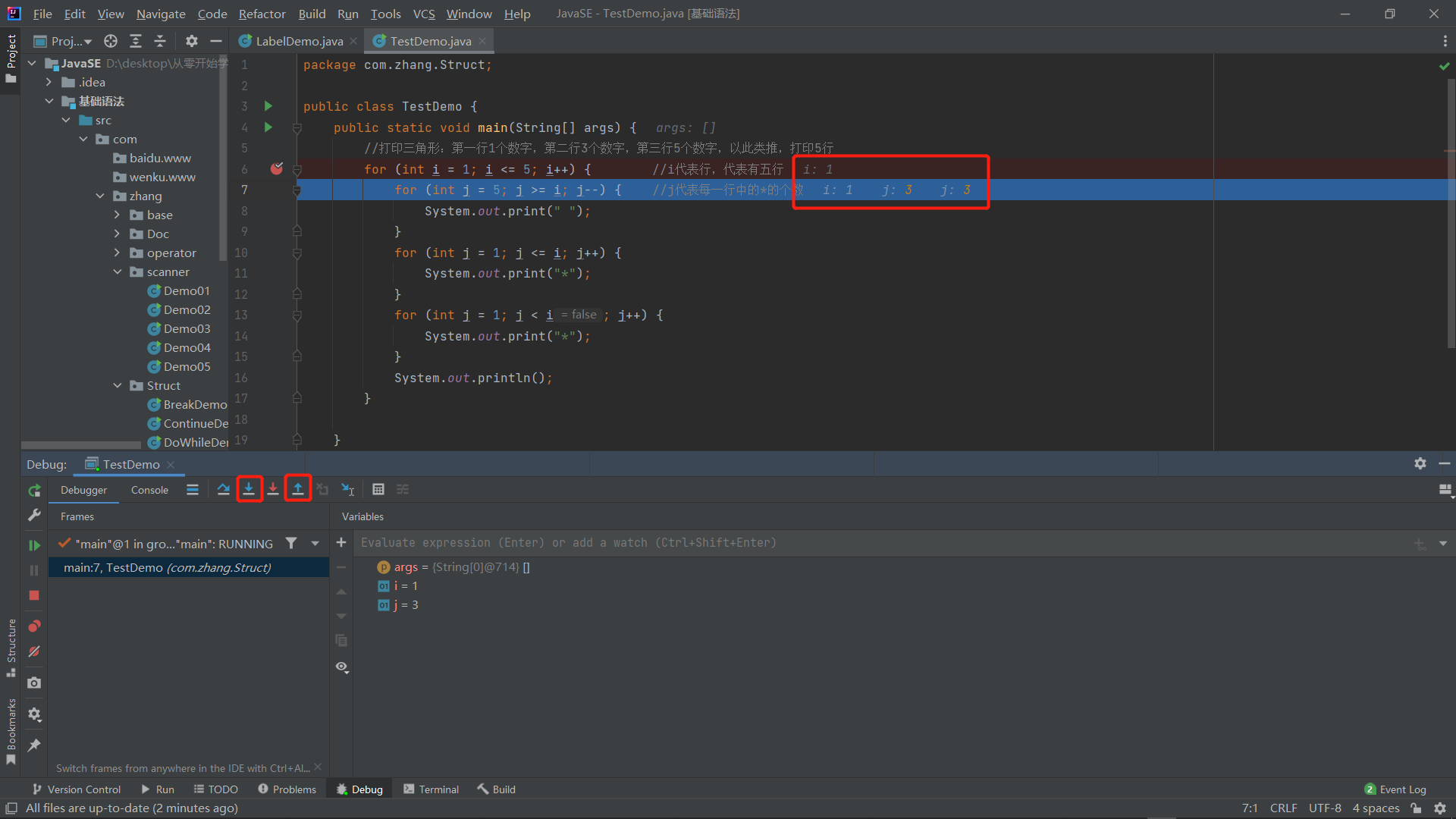This screenshot has width=1456, height=819.
Task: Click the Step Over debugger icon
Action: pyautogui.click(x=223, y=489)
